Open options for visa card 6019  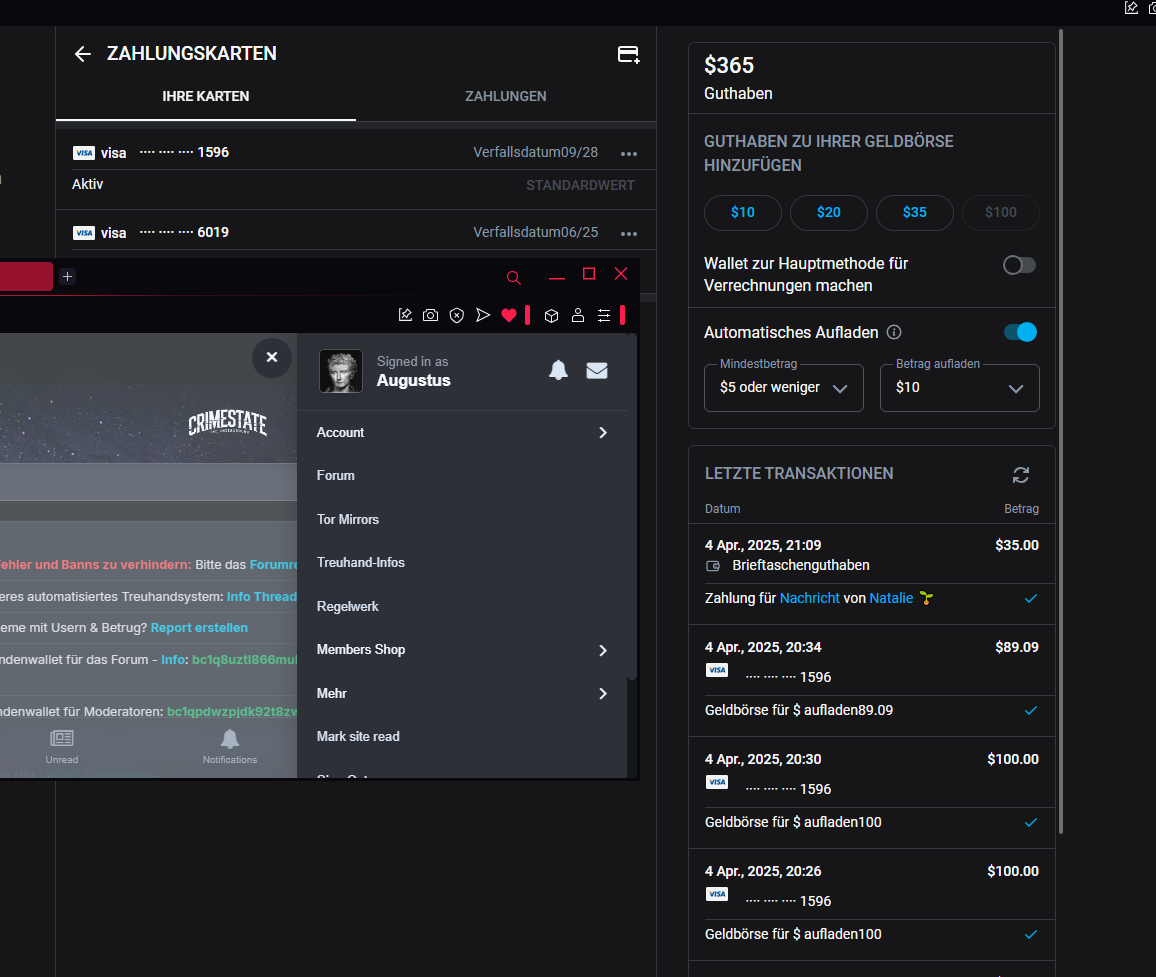(x=628, y=233)
